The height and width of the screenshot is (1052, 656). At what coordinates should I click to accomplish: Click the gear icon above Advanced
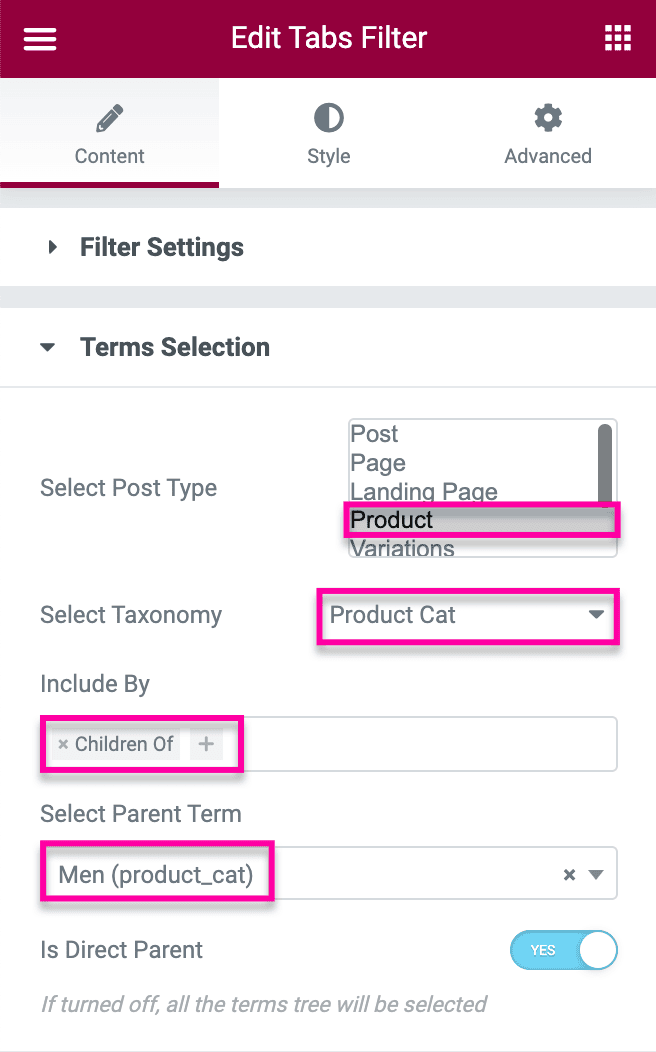[x=547, y=116]
